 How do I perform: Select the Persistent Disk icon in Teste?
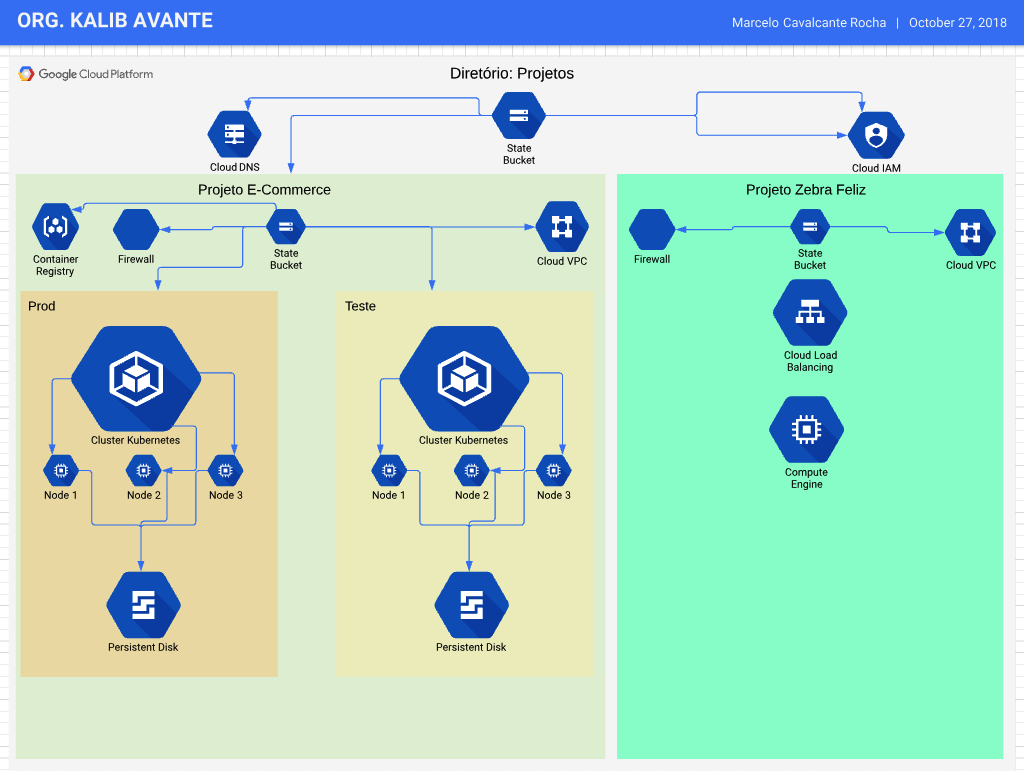point(471,605)
